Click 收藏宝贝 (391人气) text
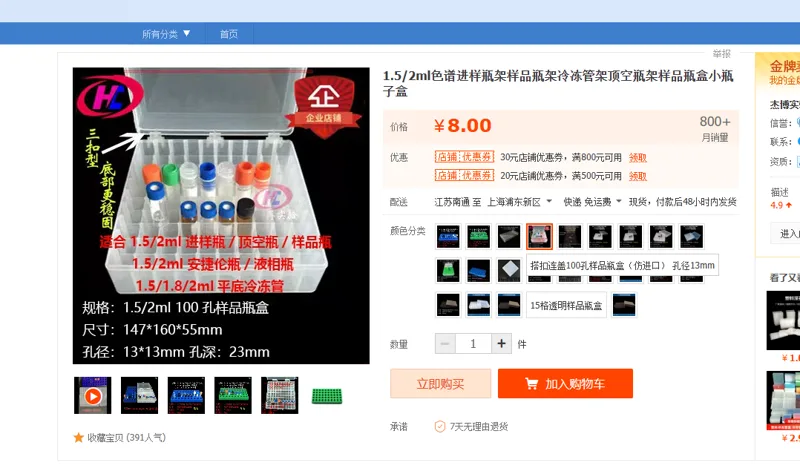This screenshot has width=800, height=474. (x=126, y=437)
